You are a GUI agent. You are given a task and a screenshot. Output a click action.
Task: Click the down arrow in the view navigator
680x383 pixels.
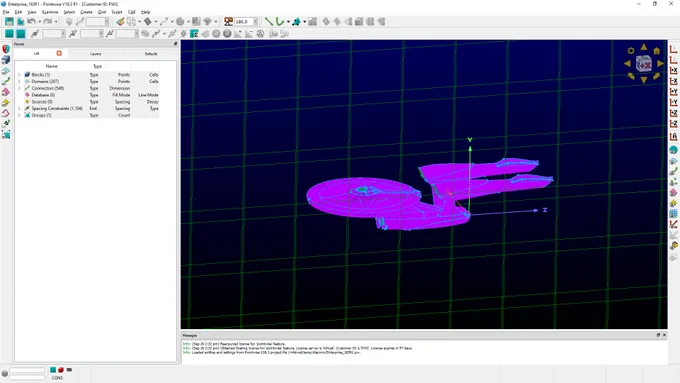[x=644, y=80]
